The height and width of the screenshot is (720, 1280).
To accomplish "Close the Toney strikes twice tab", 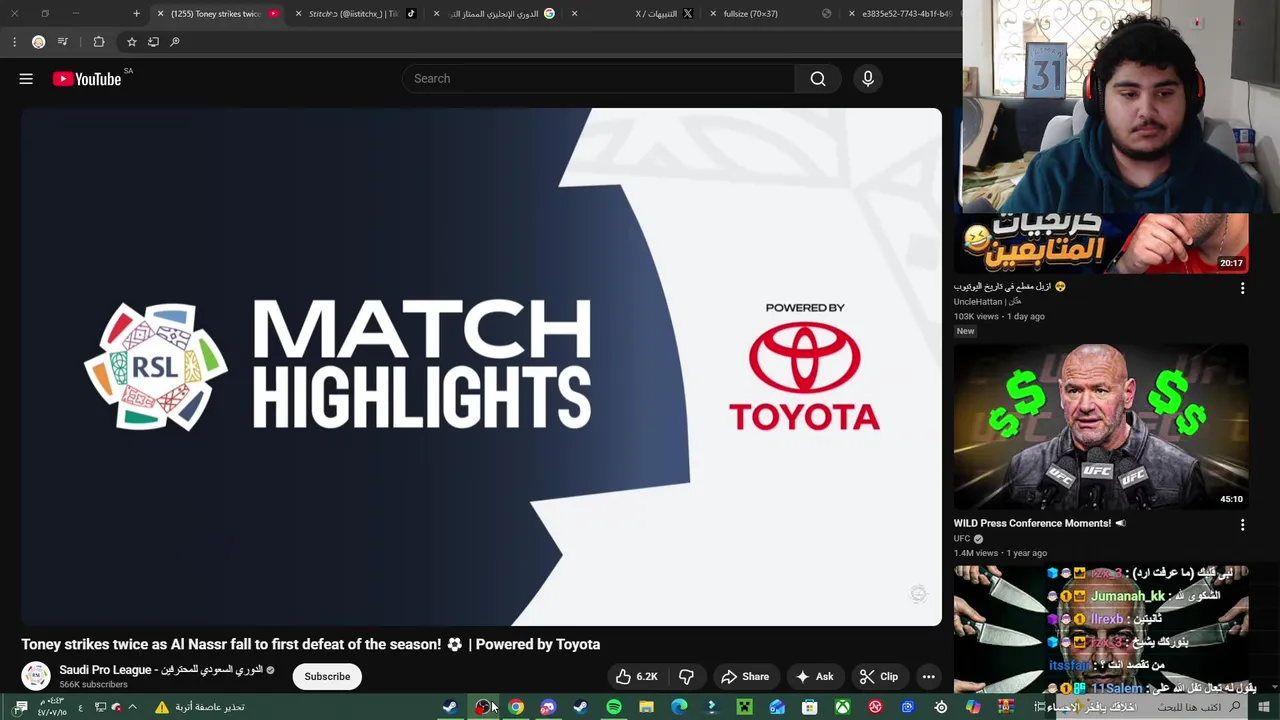I will (x=160, y=14).
